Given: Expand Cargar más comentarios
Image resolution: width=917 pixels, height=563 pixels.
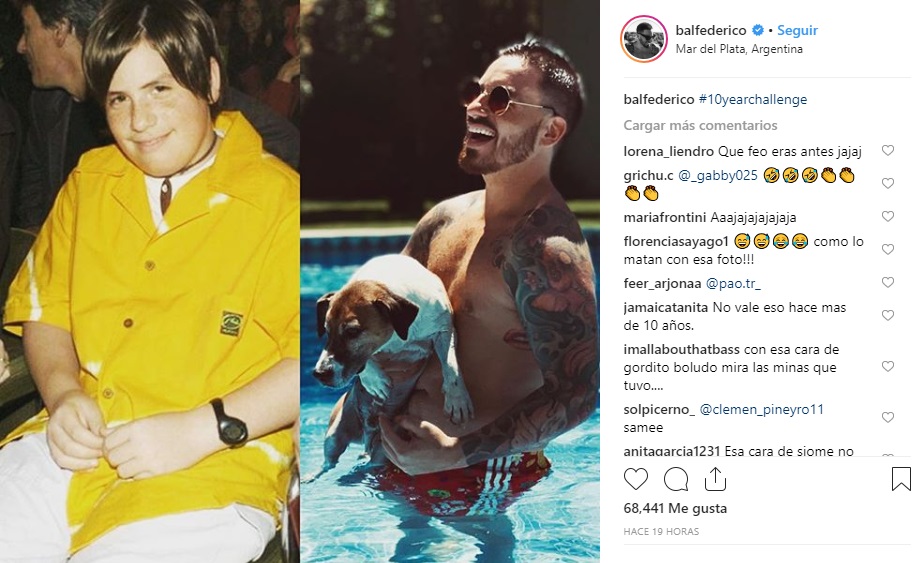Looking at the screenshot, I should click(700, 125).
